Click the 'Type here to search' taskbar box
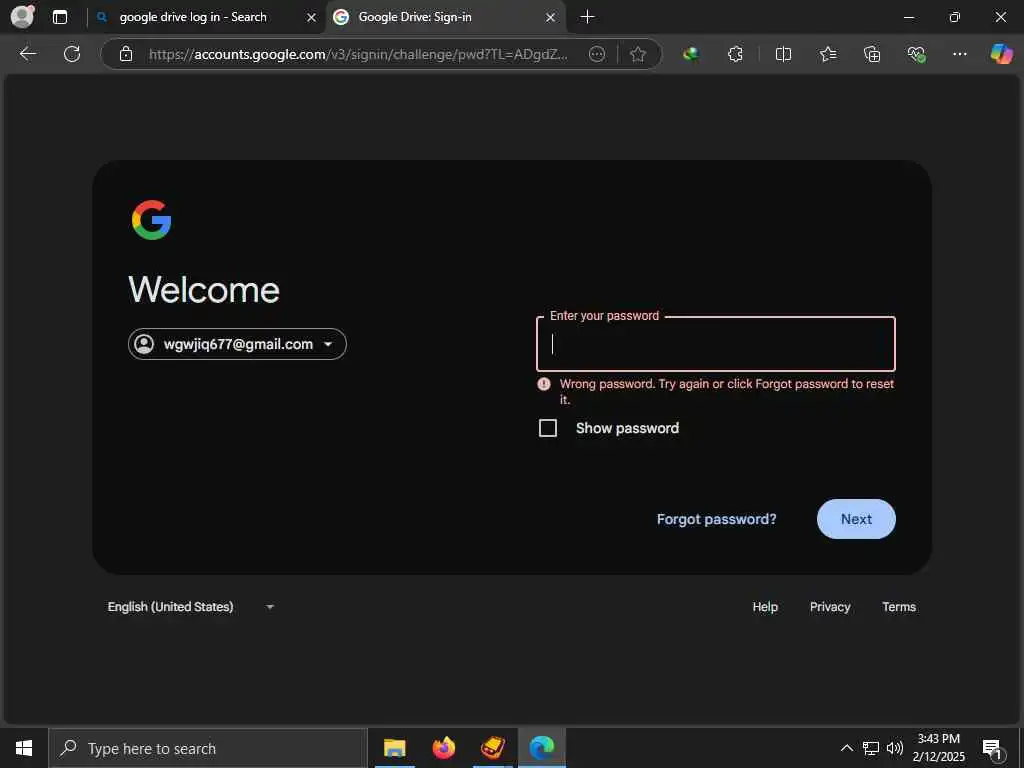The height and width of the screenshot is (768, 1024). pyautogui.click(x=208, y=748)
